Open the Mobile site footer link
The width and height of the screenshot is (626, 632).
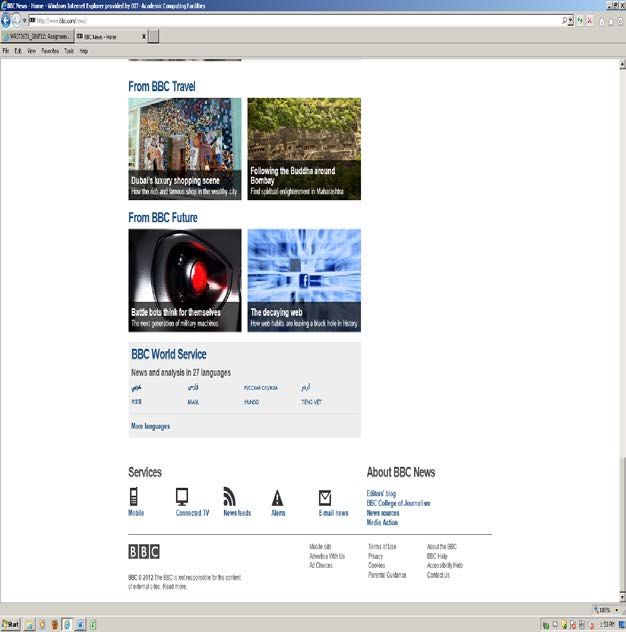pos(320,547)
